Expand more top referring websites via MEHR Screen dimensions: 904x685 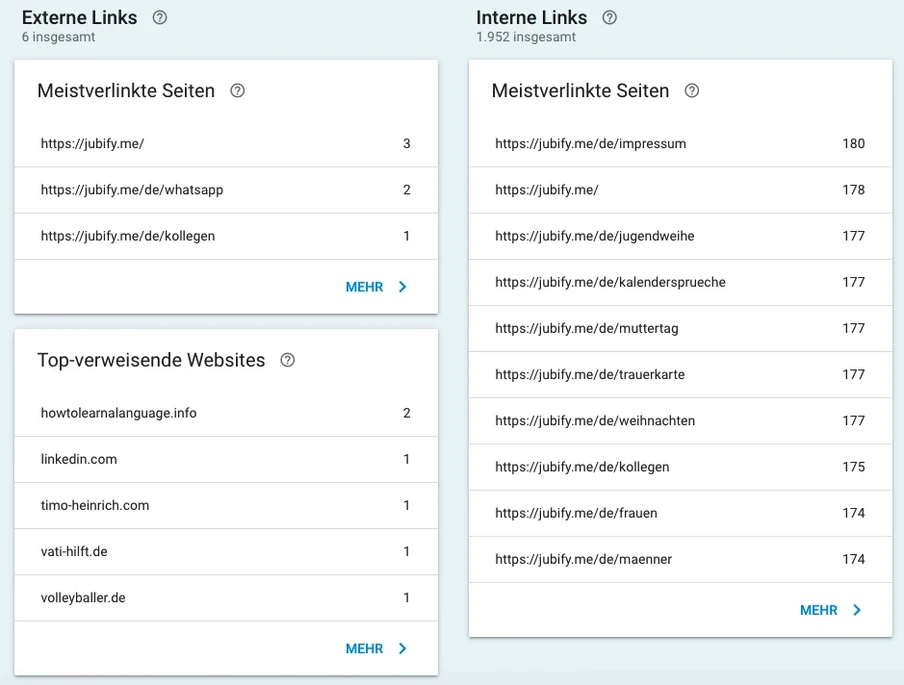[x=362, y=648]
